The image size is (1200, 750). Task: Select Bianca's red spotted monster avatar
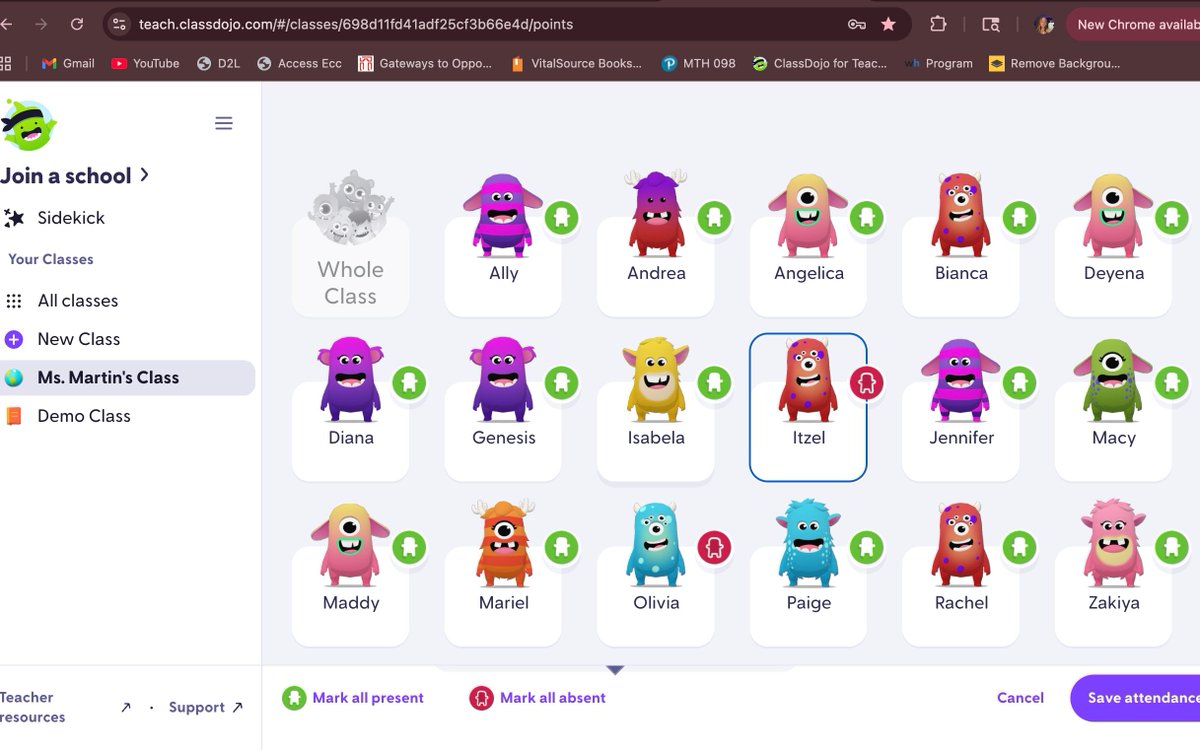[x=961, y=215]
